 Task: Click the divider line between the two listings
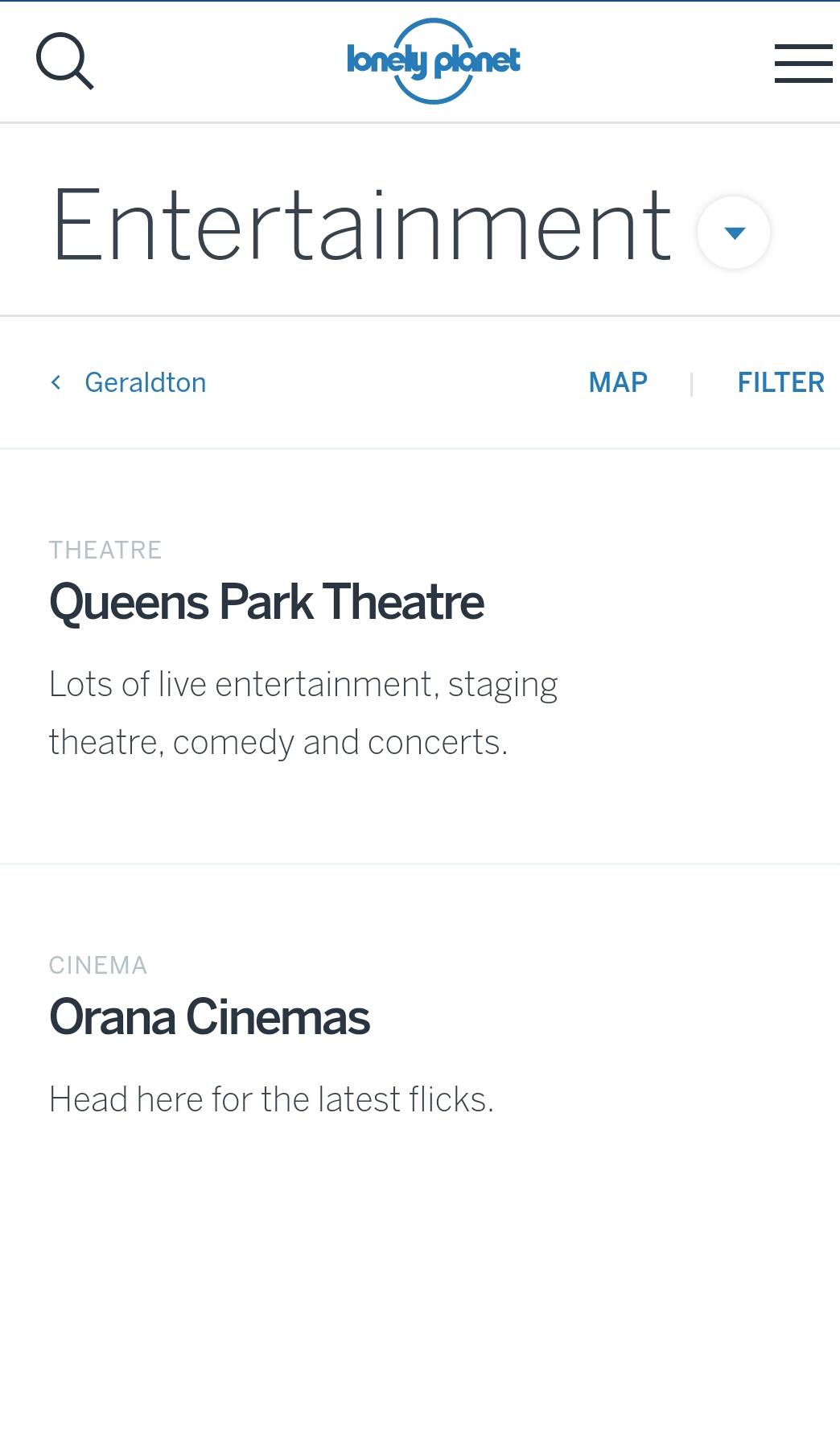pos(418,864)
